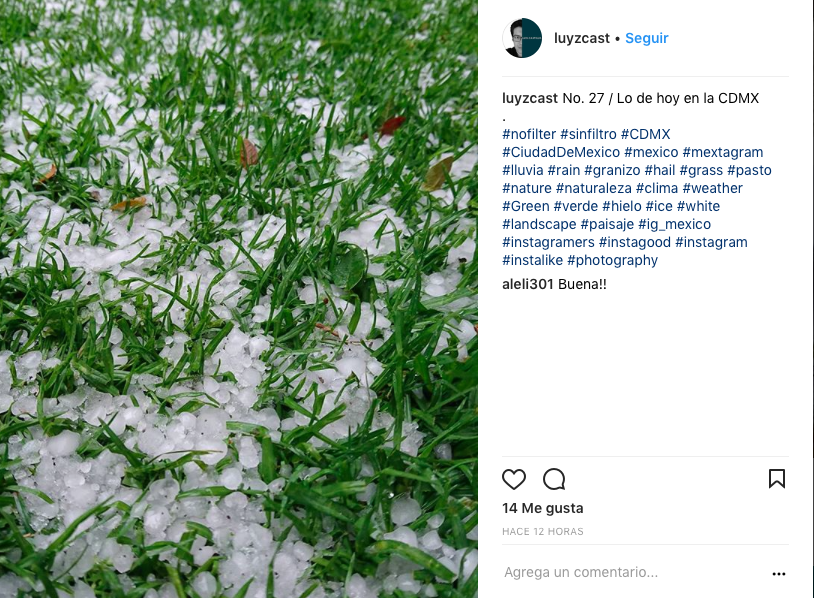Click the Agrega un comentario field
814x598 pixels.
(635, 572)
